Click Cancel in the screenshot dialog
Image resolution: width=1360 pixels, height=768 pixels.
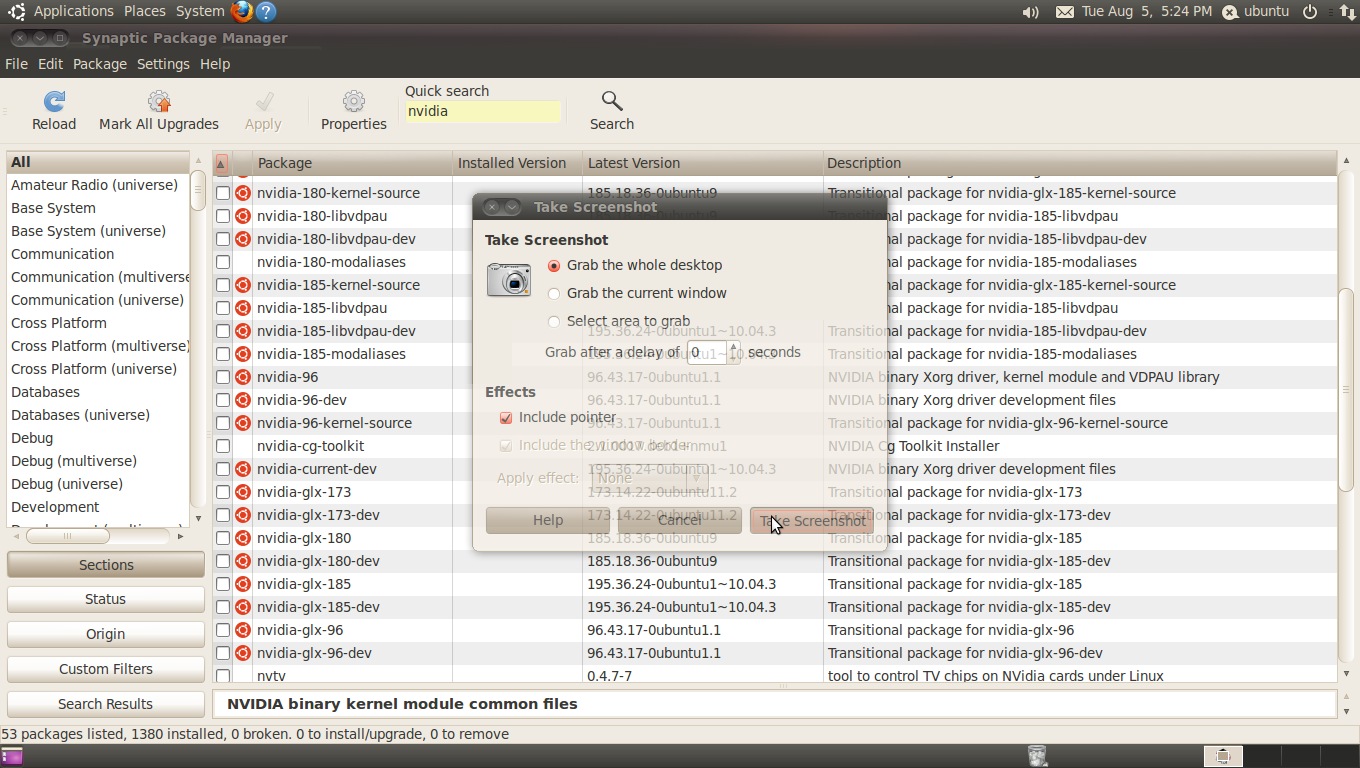point(680,520)
